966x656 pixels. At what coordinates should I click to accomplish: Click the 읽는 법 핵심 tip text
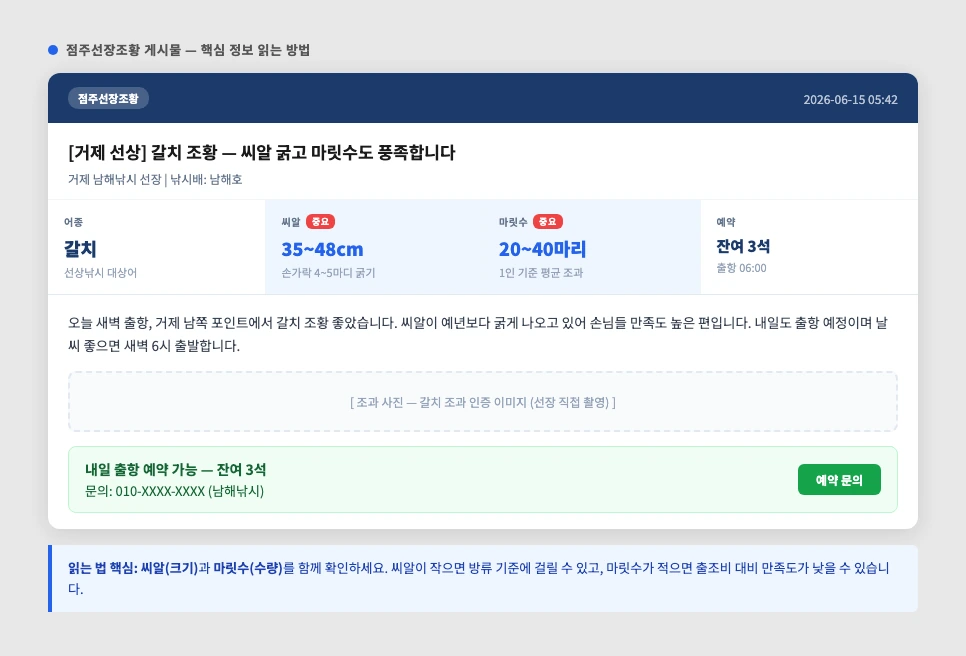479,578
